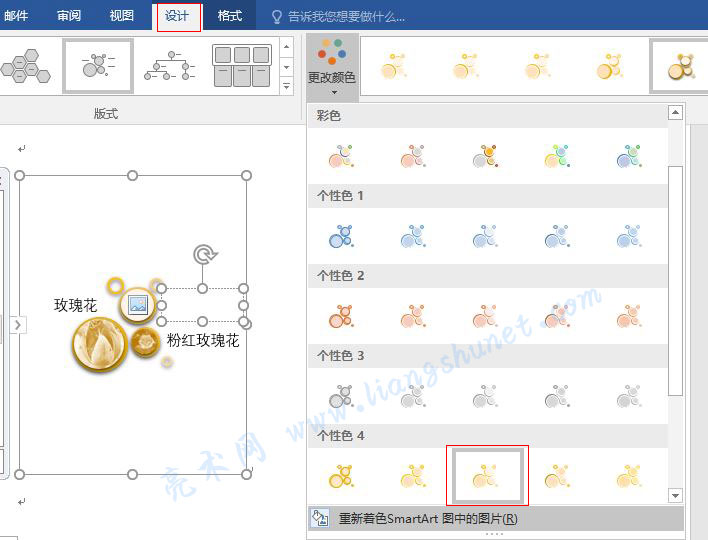Select the 玫瑰花 text label
Image resolution: width=708 pixels, height=540 pixels.
(75, 305)
